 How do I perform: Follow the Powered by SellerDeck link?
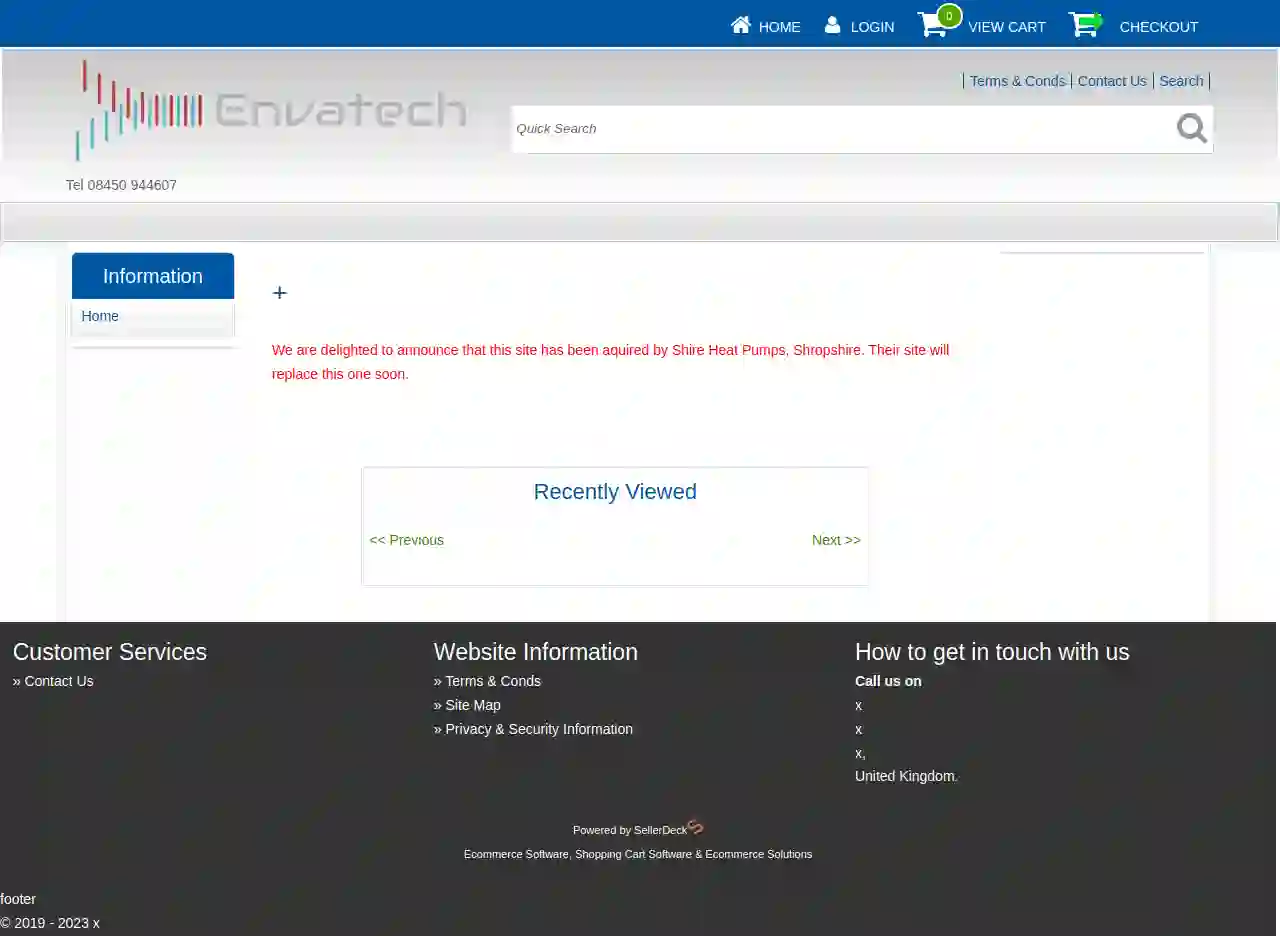click(630, 830)
